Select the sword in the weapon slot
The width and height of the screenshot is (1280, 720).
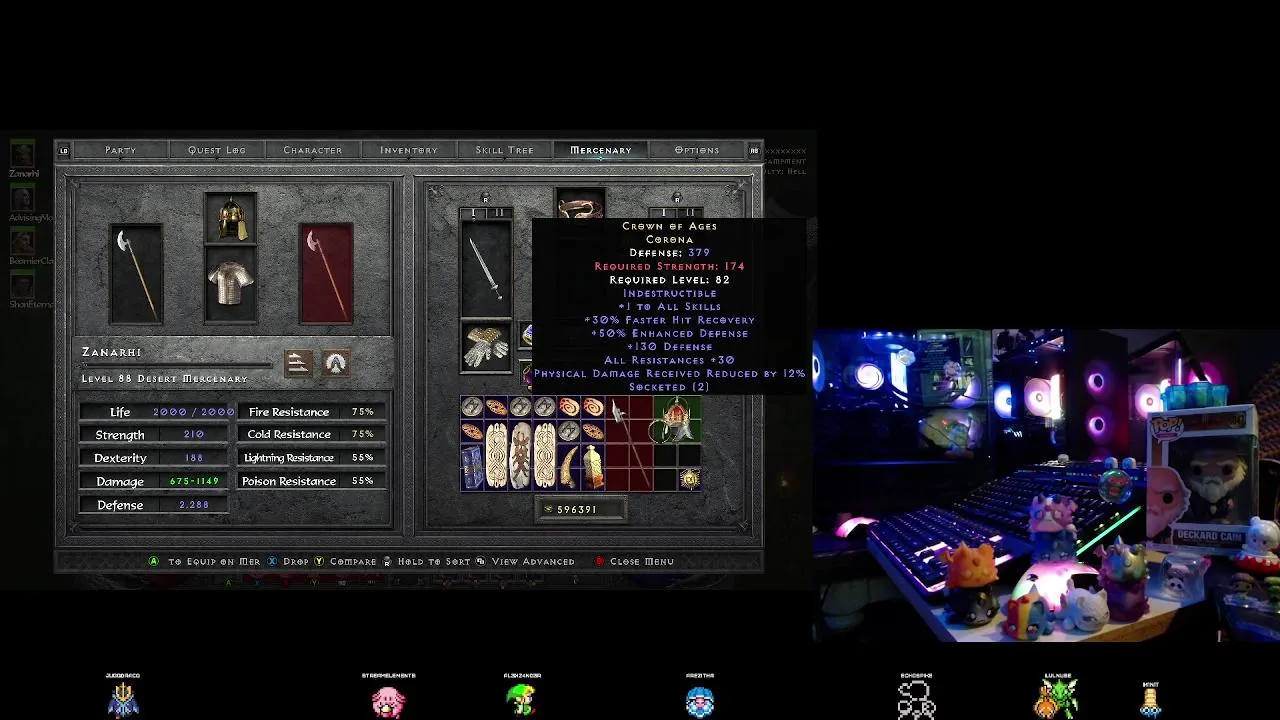pyautogui.click(x=486, y=268)
